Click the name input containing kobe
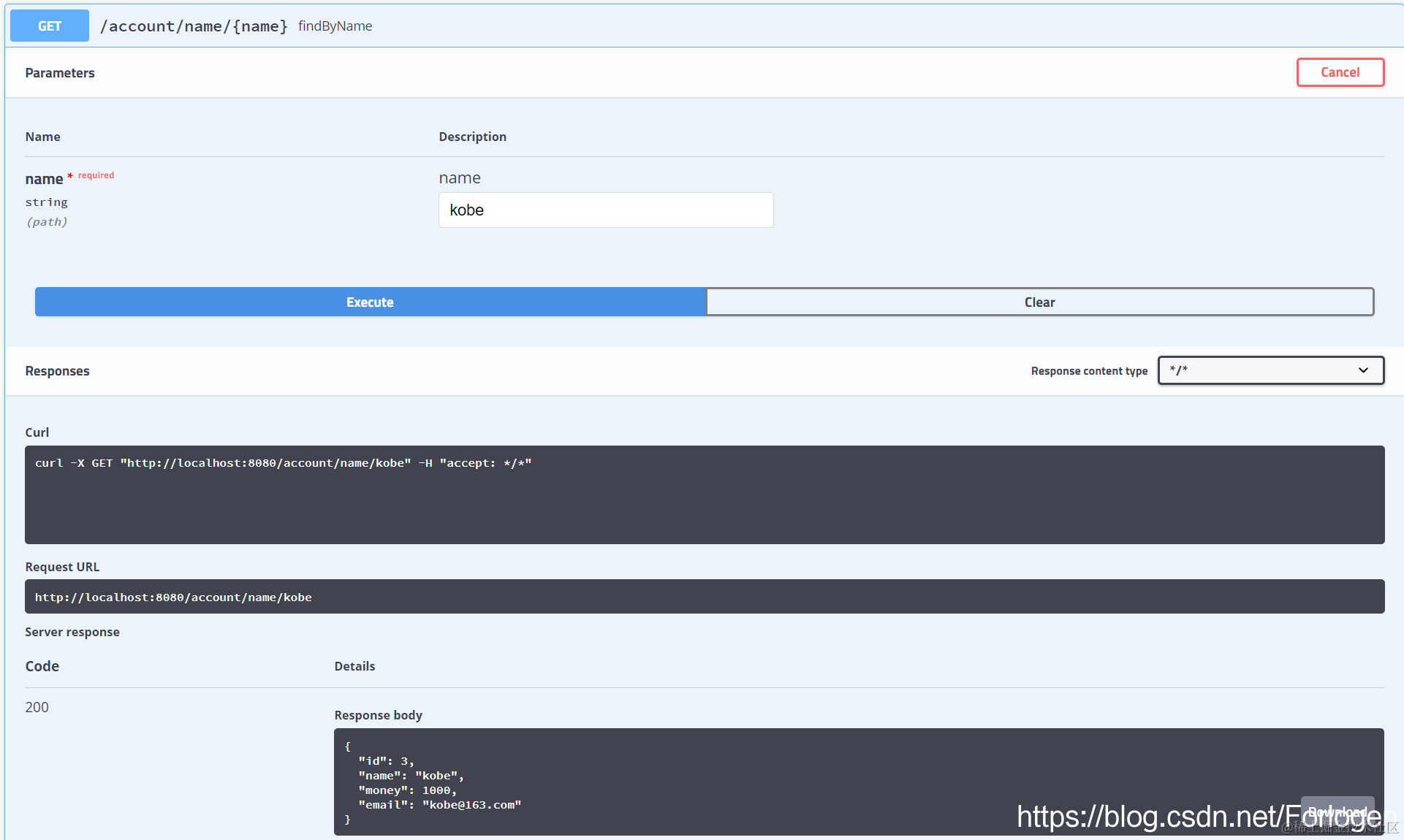 click(605, 210)
